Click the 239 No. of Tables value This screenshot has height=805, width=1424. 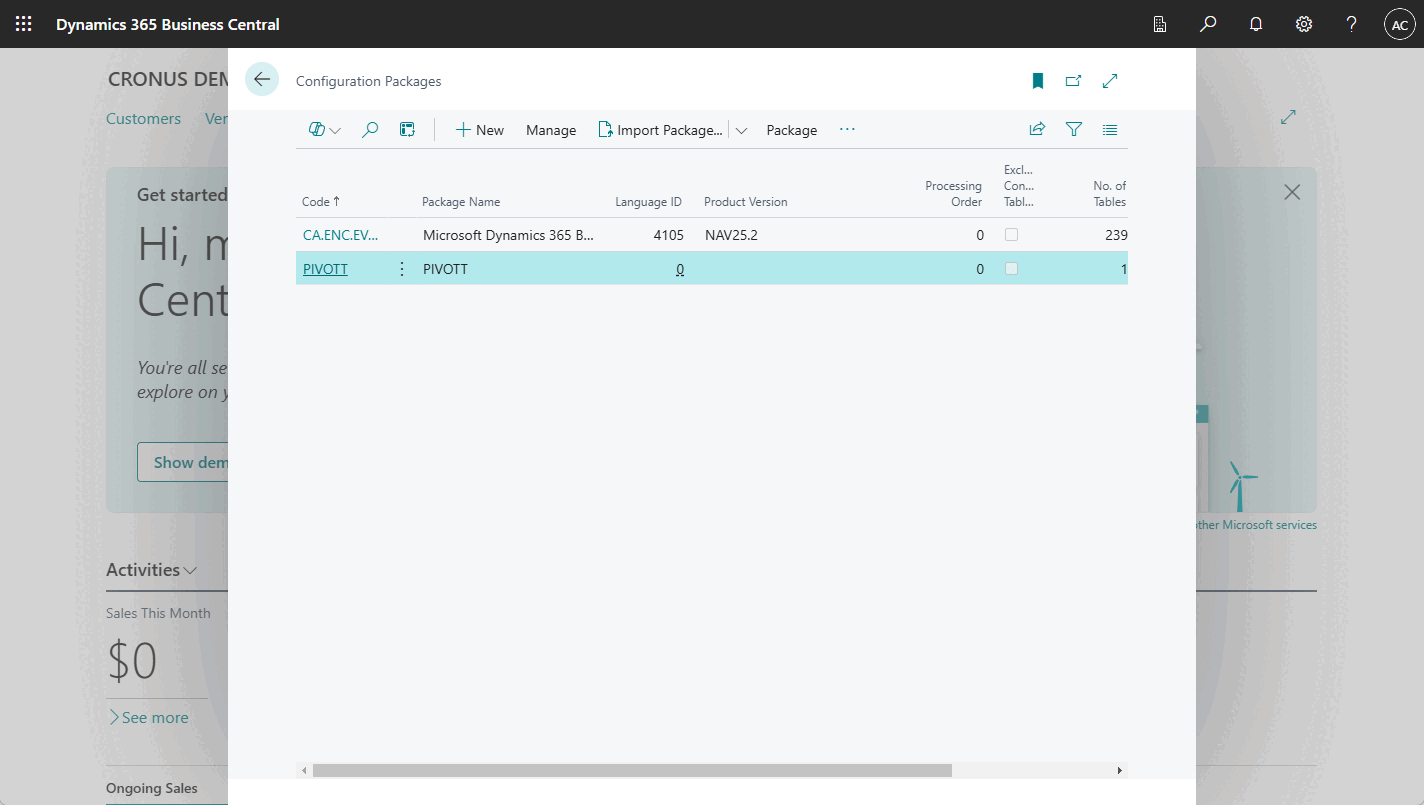pos(1117,235)
